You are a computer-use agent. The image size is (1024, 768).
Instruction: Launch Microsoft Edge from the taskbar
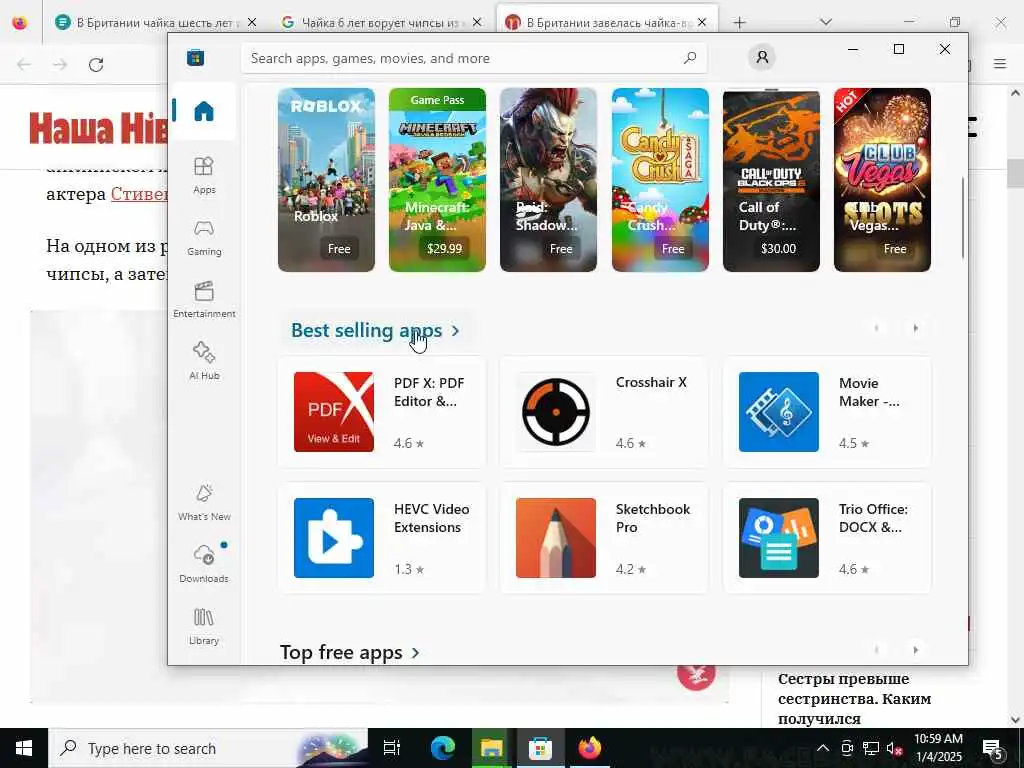(x=442, y=748)
